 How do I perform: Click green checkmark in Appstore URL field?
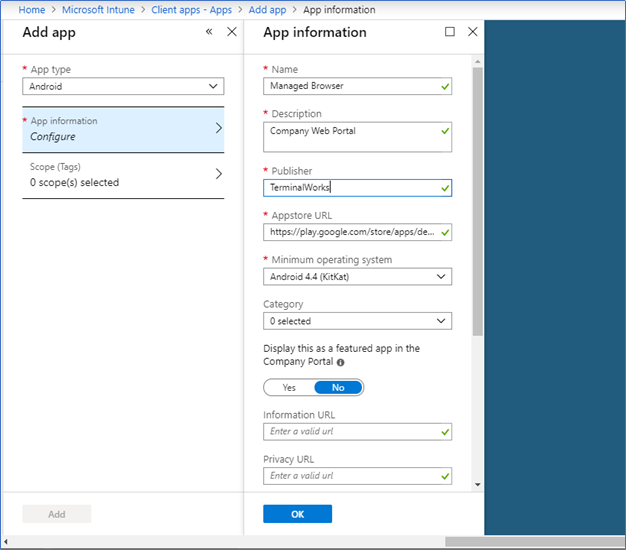point(445,233)
